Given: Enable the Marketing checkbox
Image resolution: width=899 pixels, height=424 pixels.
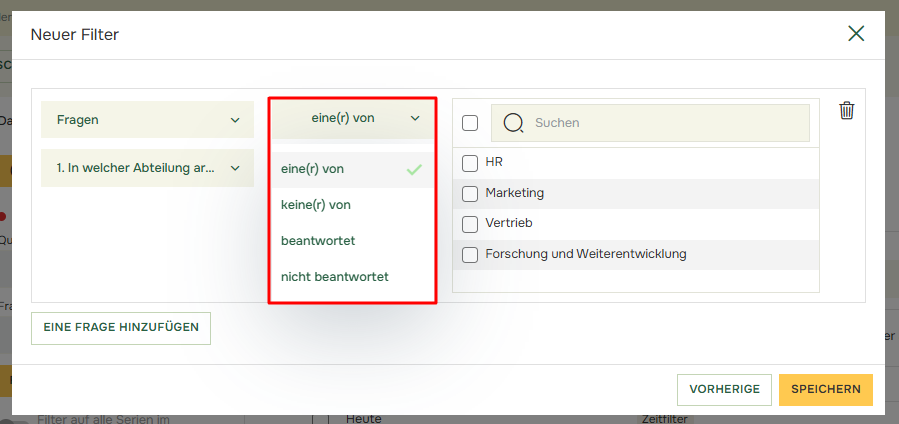Looking at the screenshot, I should (470, 193).
